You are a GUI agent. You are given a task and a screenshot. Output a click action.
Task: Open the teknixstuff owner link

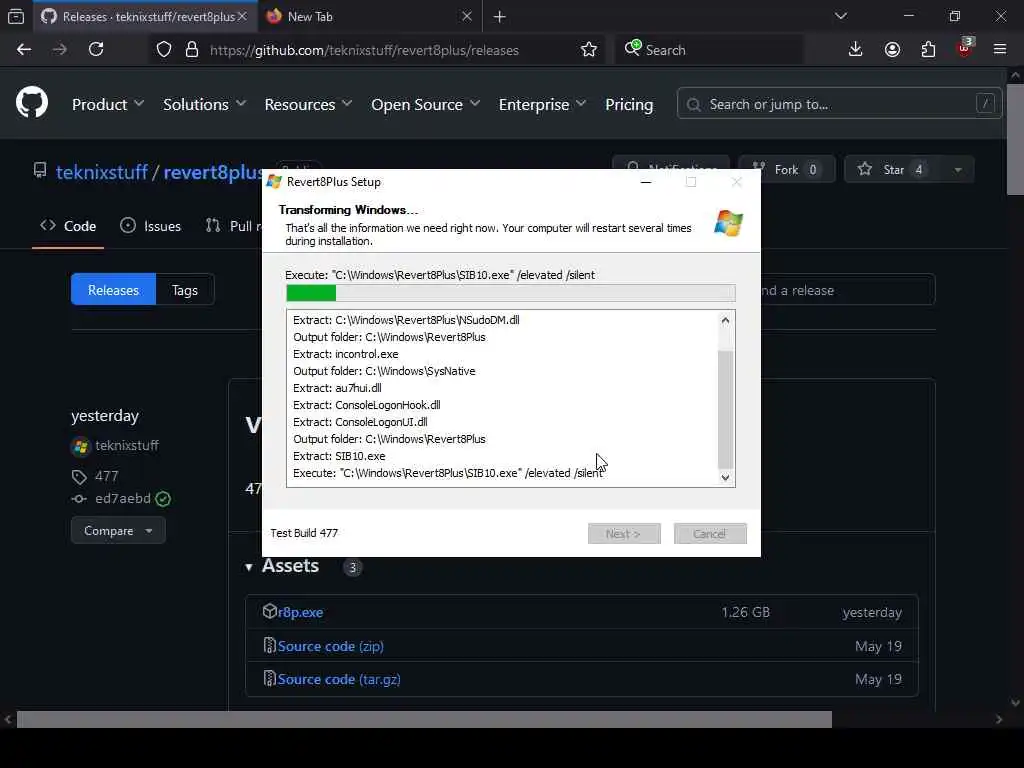[x=102, y=172]
